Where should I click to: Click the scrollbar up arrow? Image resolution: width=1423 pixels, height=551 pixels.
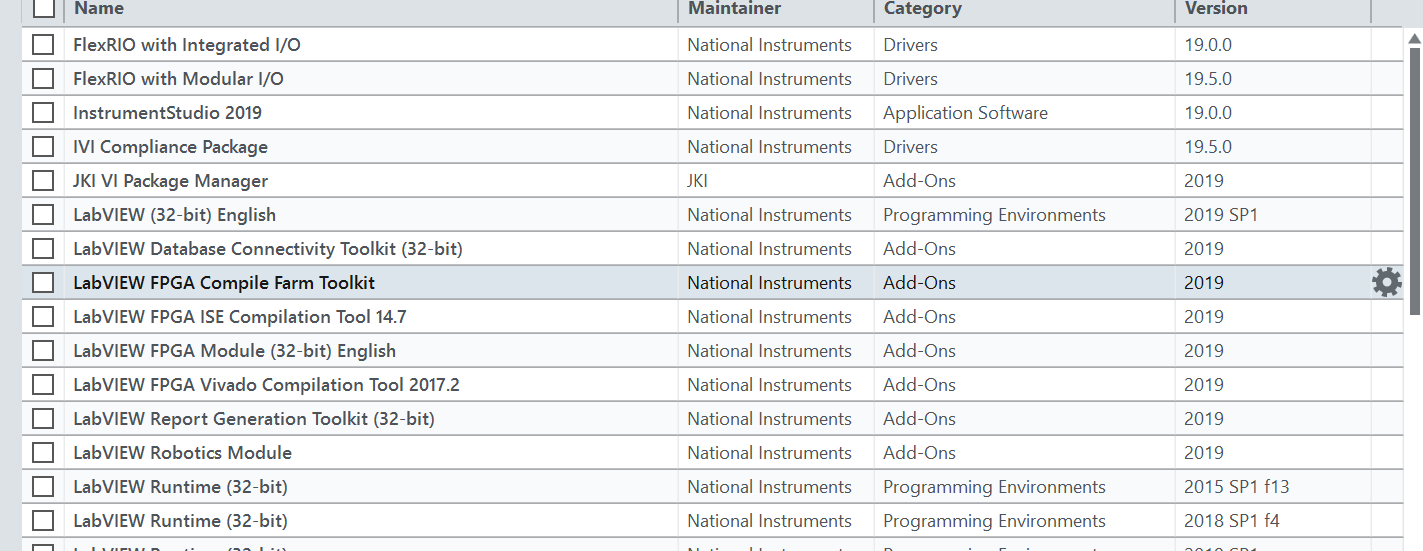(1414, 40)
